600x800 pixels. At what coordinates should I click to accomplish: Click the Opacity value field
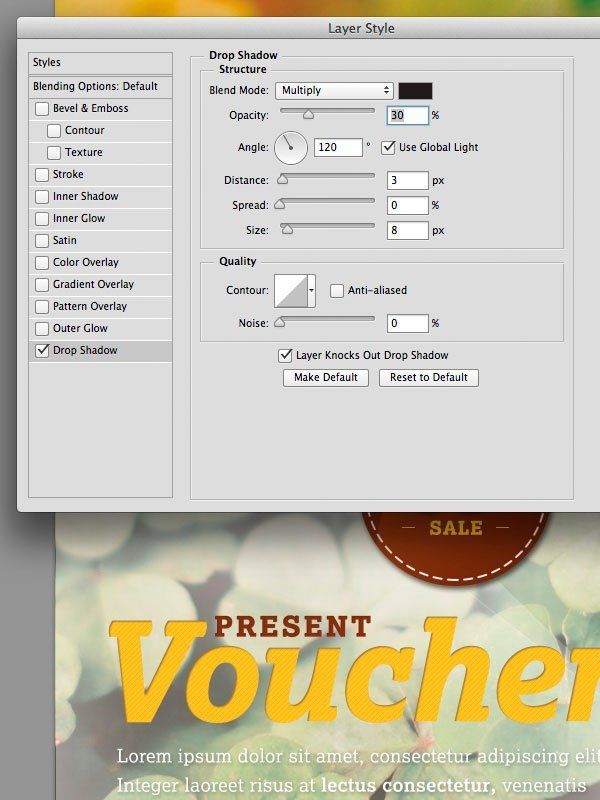click(408, 115)
